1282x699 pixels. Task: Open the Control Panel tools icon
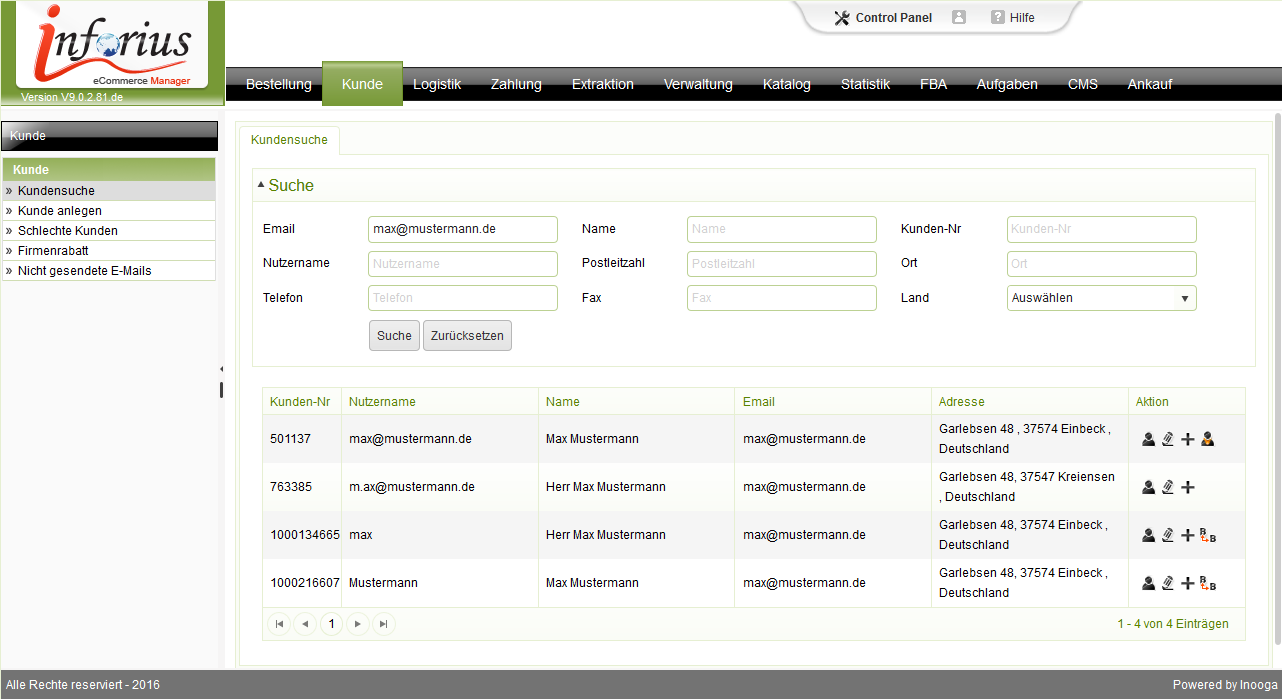pyautogui.click(x=841, y=17)
